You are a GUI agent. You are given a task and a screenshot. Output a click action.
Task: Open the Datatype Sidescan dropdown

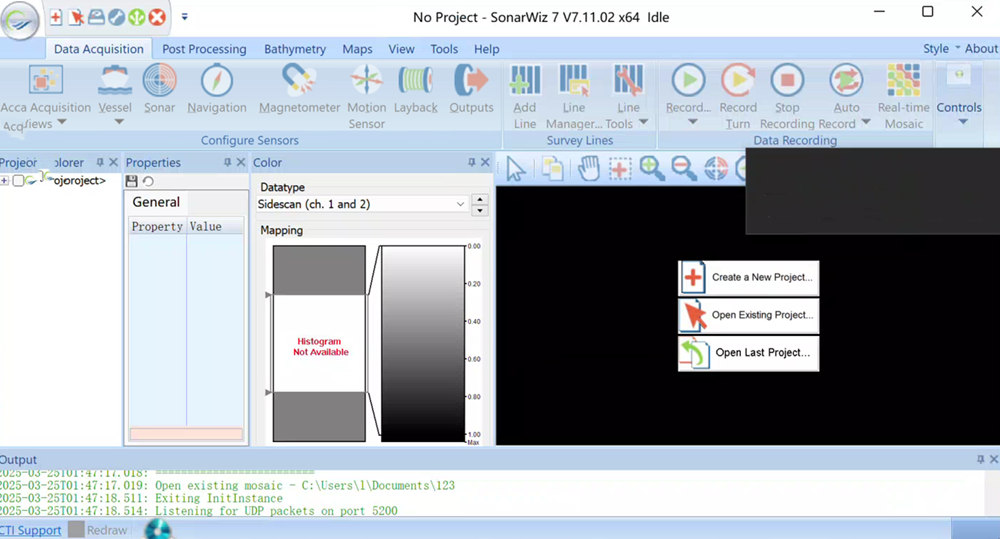pos(361,204)
